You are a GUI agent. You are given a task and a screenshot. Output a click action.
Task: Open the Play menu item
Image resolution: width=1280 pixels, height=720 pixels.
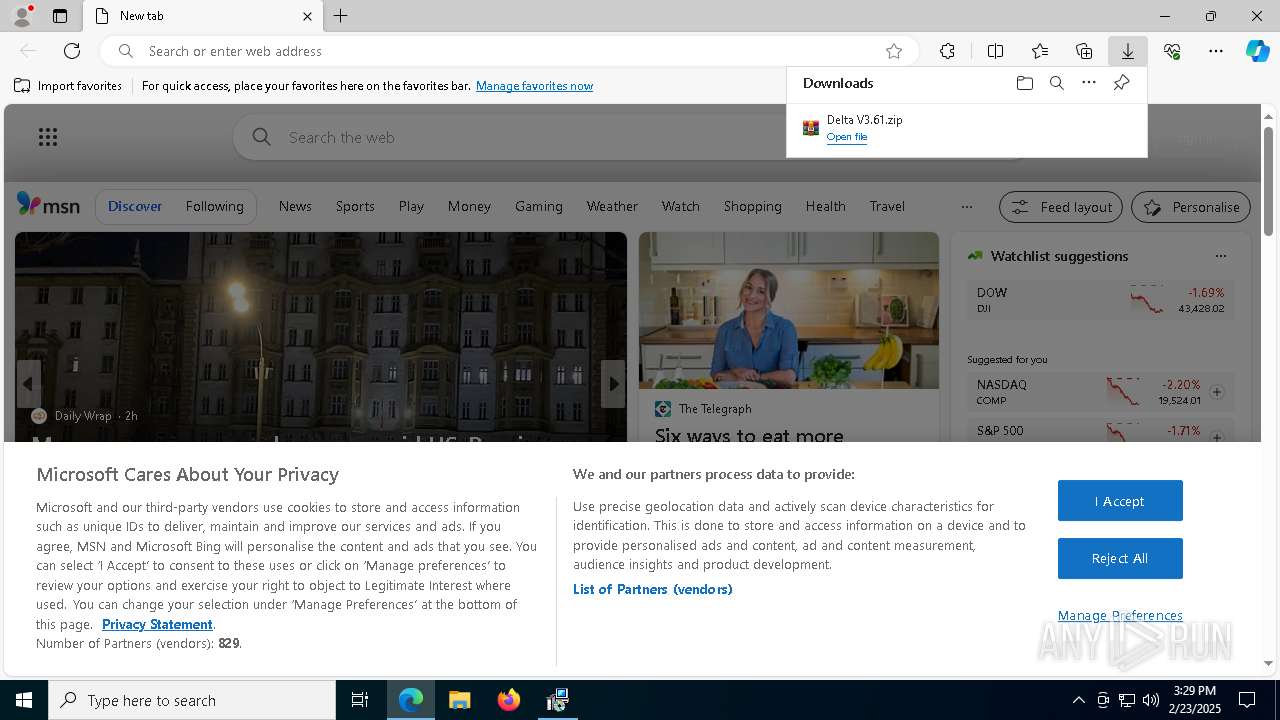pyautogui.click(x=411, y=206)
